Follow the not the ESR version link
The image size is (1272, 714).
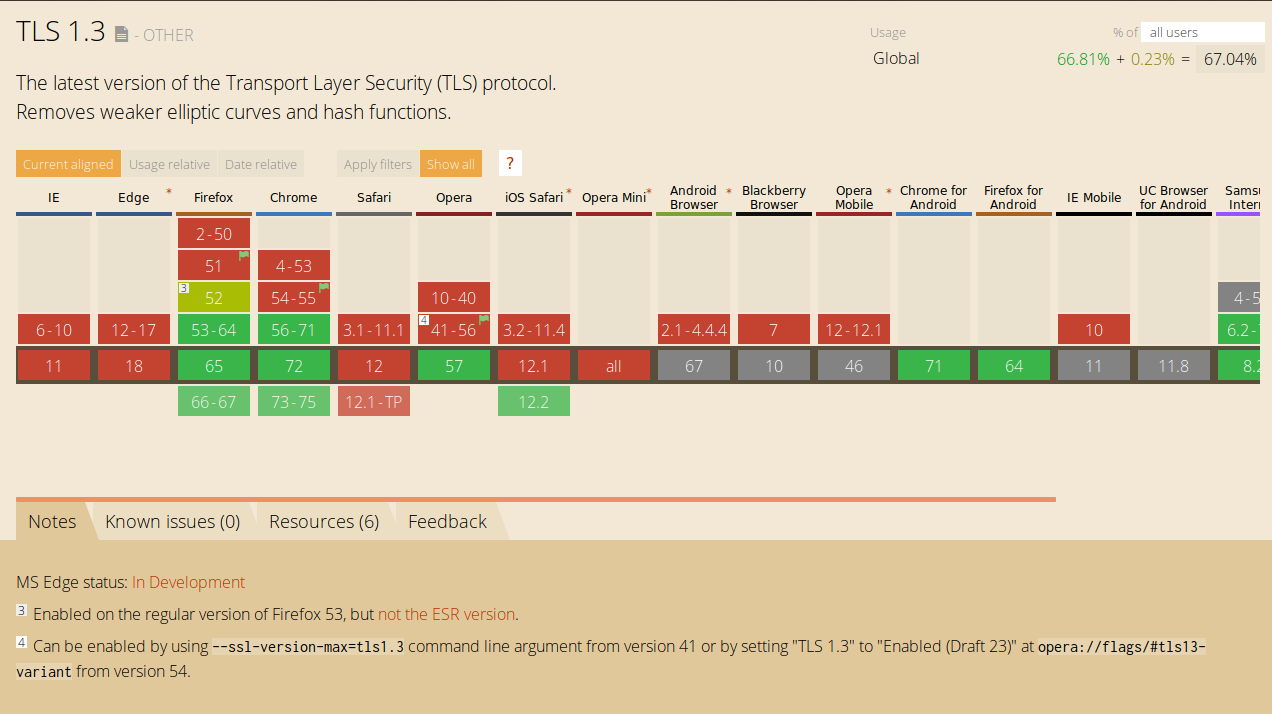446,614
